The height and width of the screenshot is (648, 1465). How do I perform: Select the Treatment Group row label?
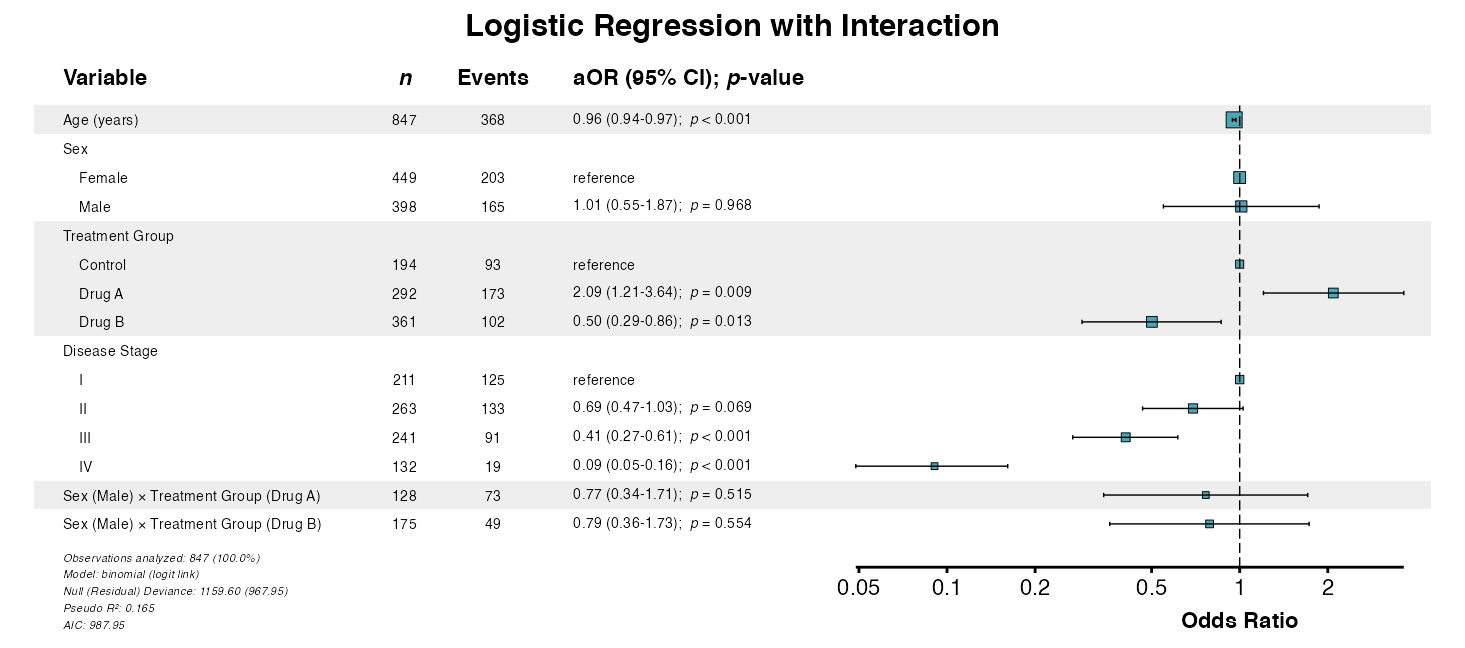click(118, 236)
